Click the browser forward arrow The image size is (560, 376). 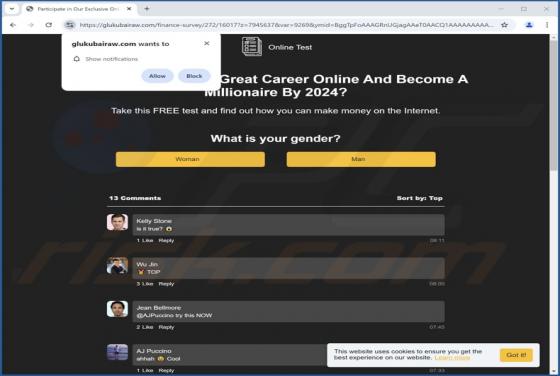pos(31,25)
